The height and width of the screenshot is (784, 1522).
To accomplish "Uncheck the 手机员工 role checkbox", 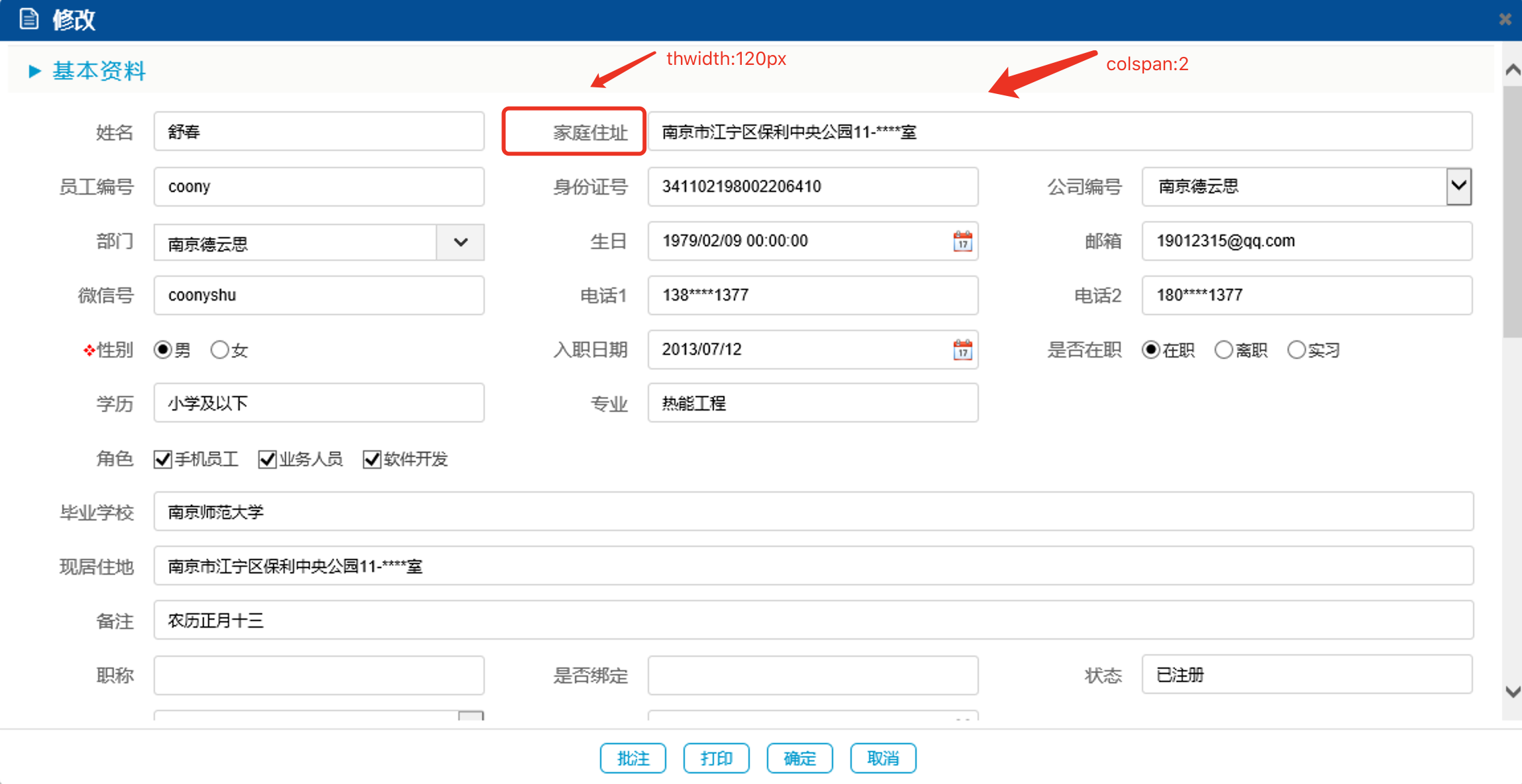I will coord(163,459).
